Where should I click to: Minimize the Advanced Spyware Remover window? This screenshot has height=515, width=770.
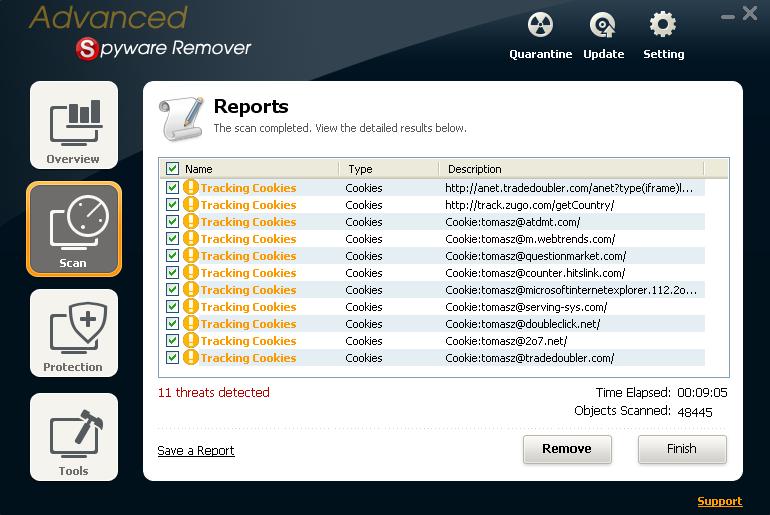tap(728, 17)
